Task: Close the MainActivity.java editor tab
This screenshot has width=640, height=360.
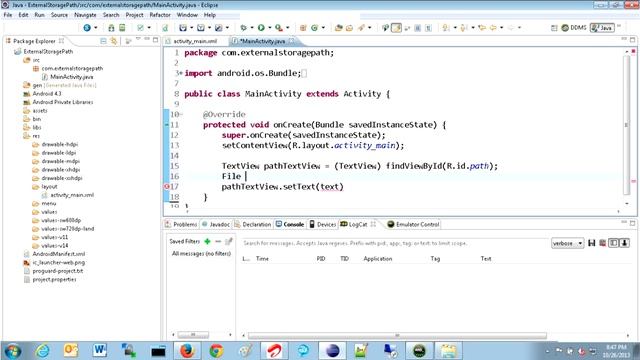Action: point(291,41)
